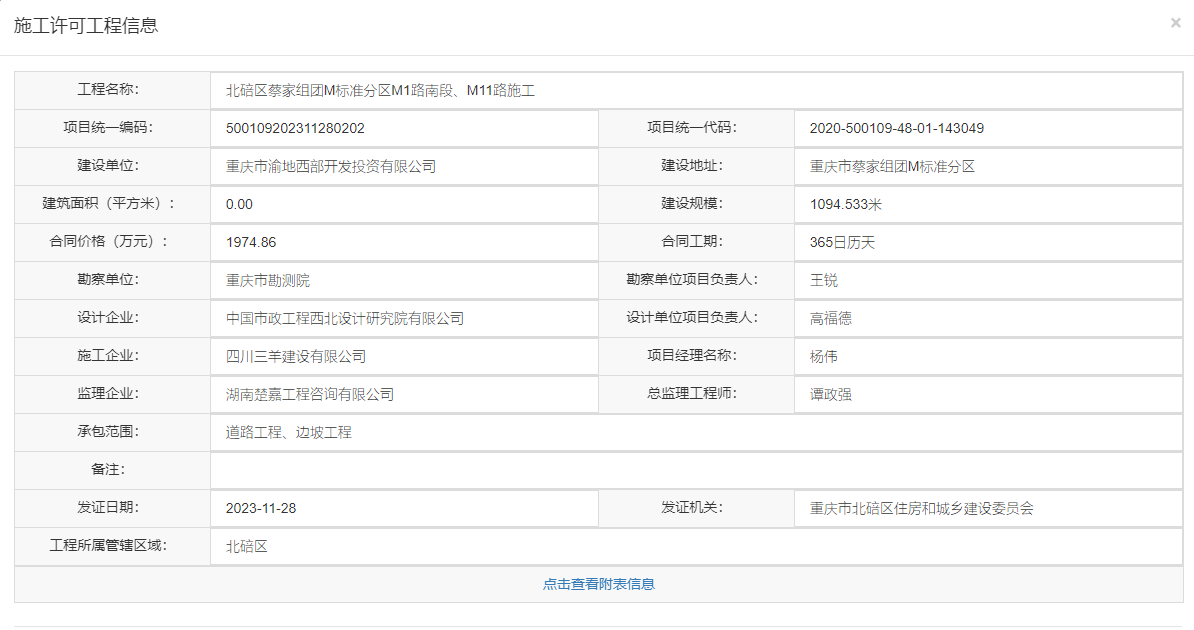Viewport: 1194px width, 630px height.
Task: Select the code 500109202311280202
Action: point(295,128)
